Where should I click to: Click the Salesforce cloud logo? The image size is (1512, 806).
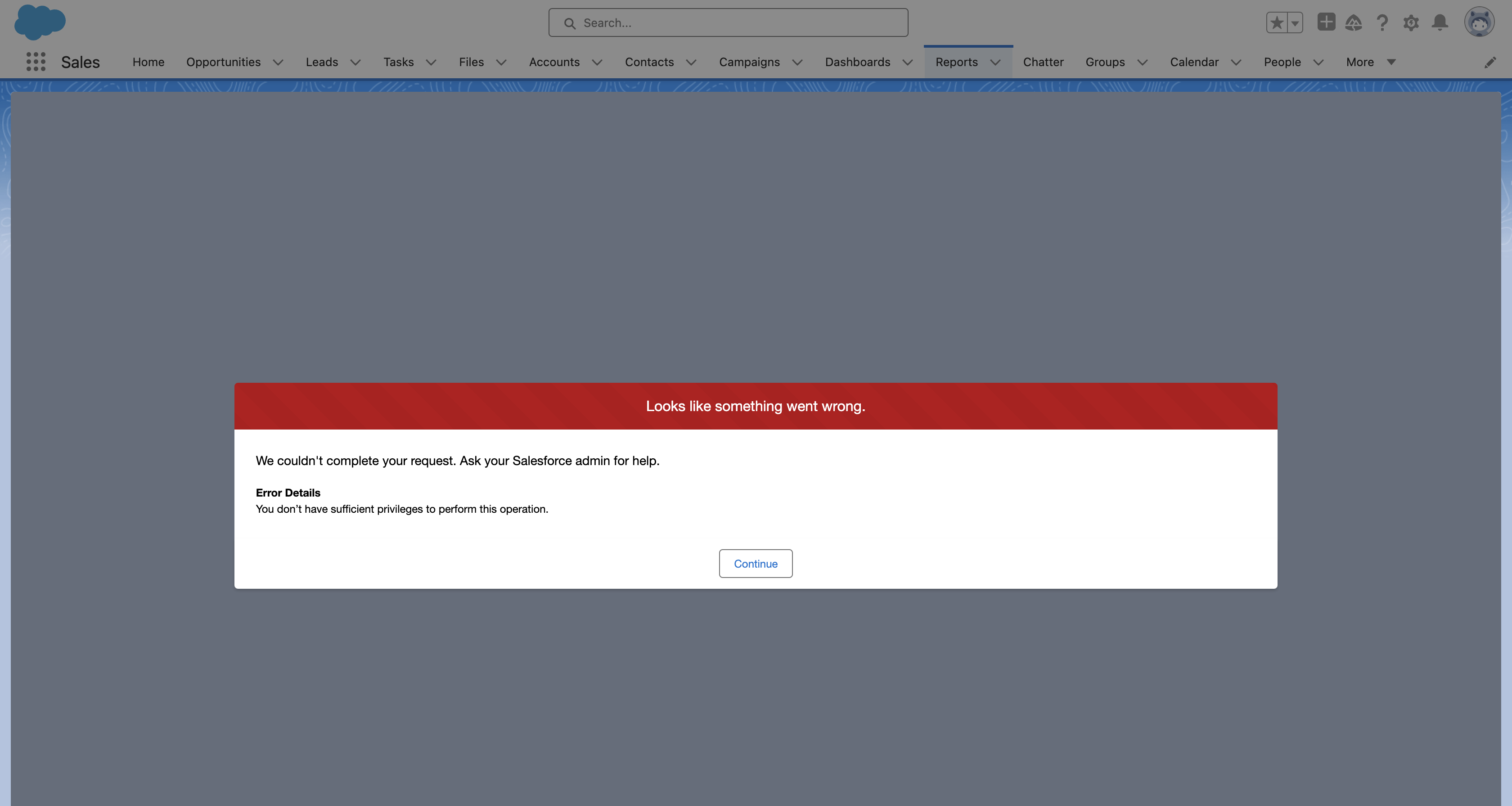tap(39, 22)
